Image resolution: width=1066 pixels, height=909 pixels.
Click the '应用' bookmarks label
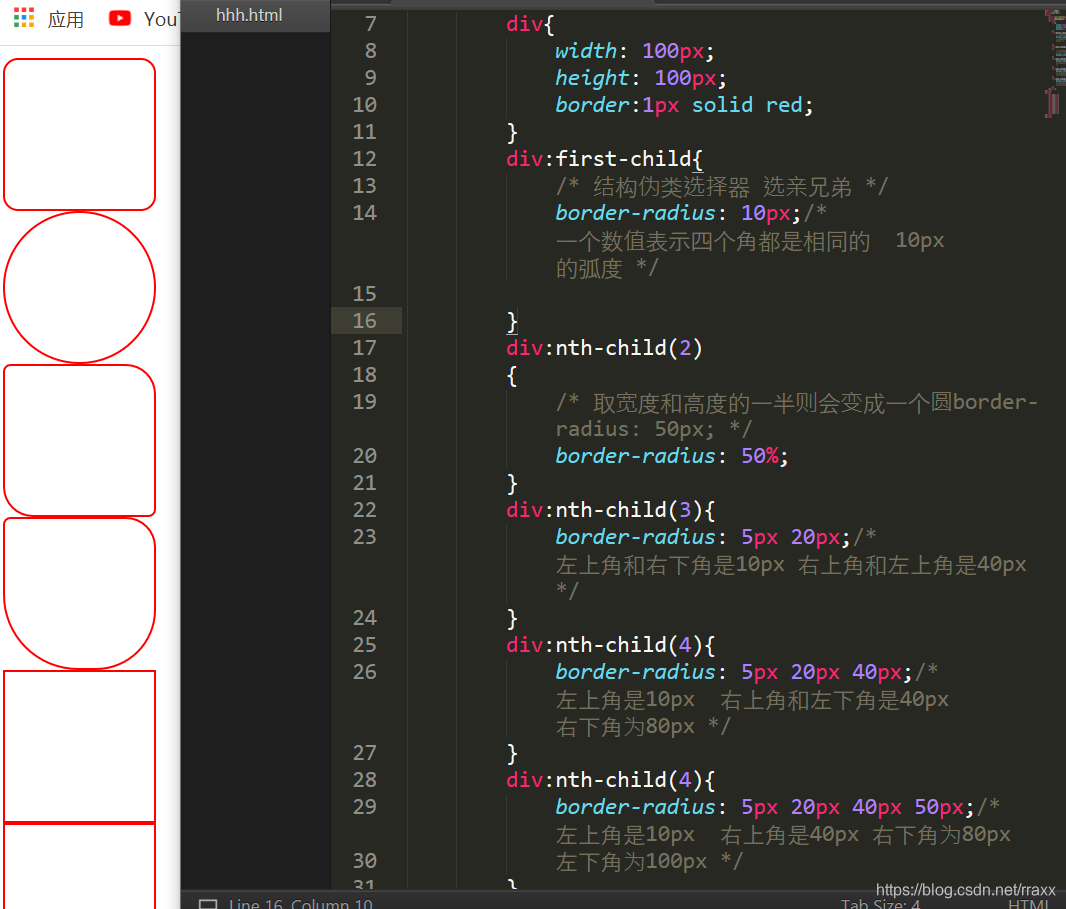click(66, 19)
